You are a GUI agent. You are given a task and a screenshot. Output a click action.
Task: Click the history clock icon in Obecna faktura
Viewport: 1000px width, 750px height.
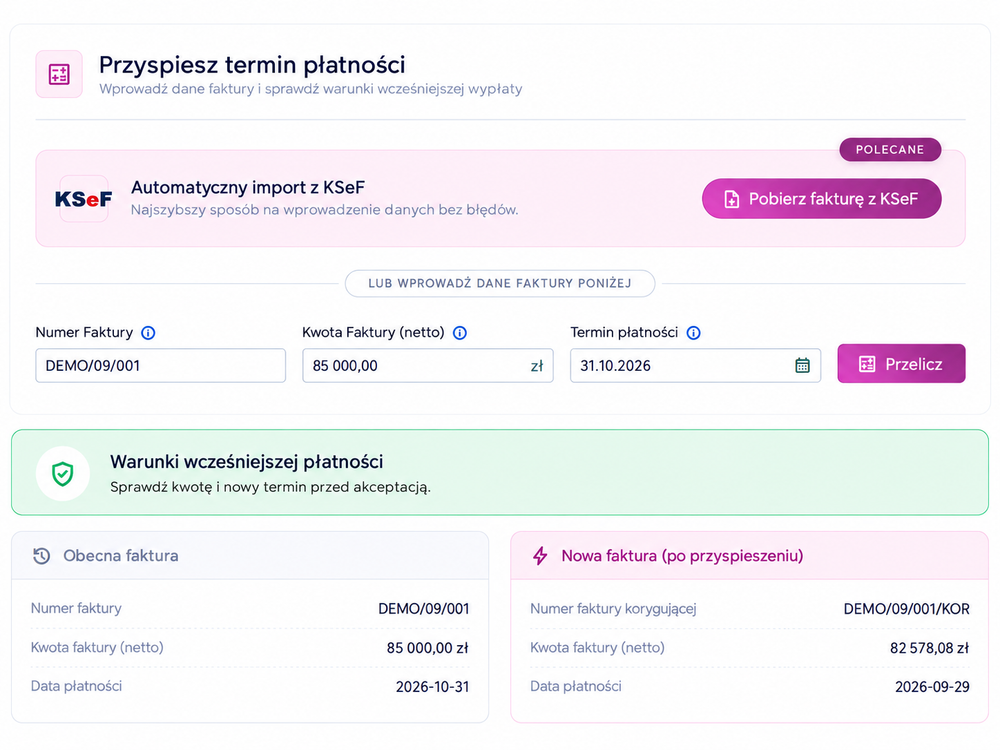(41, 555)
